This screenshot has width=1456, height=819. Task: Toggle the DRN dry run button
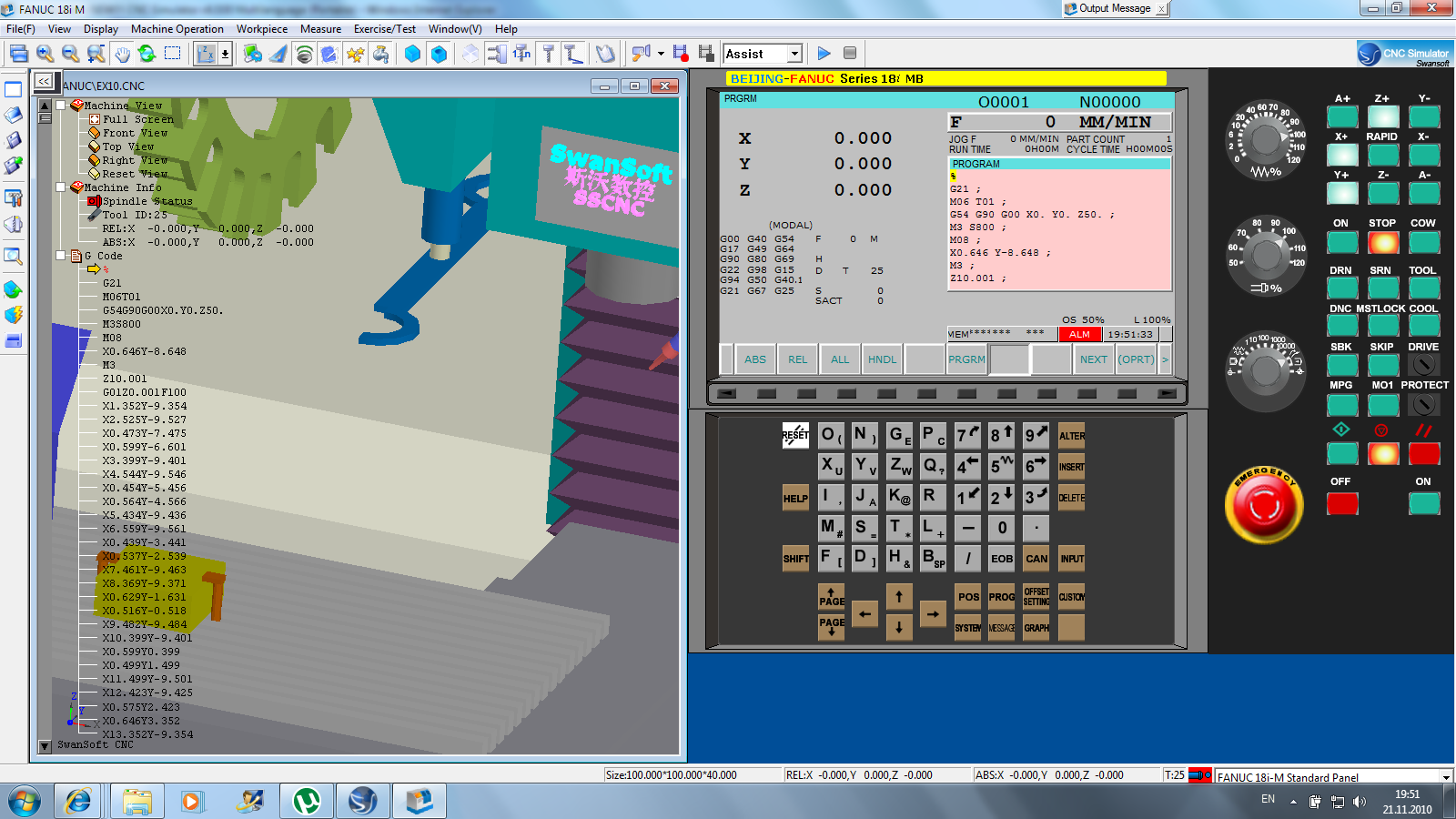click(x=1342, y=288)
